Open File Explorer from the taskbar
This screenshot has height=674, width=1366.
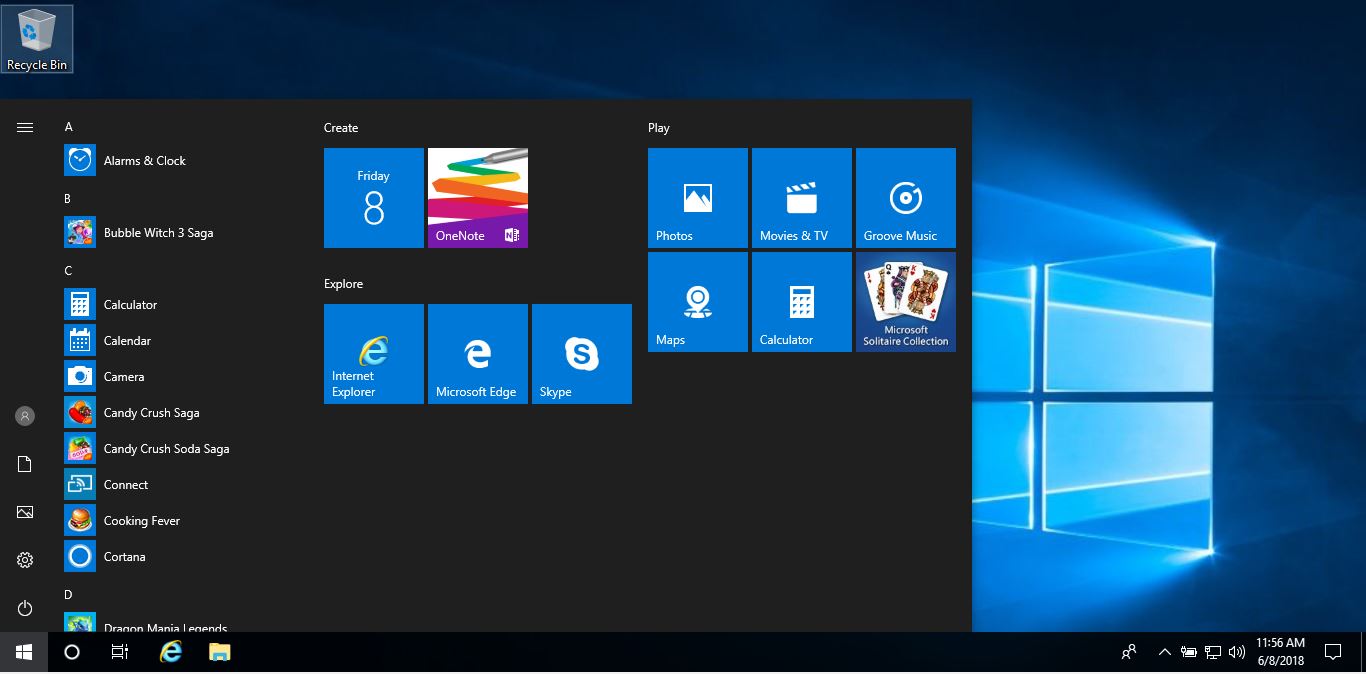point(220,652)
